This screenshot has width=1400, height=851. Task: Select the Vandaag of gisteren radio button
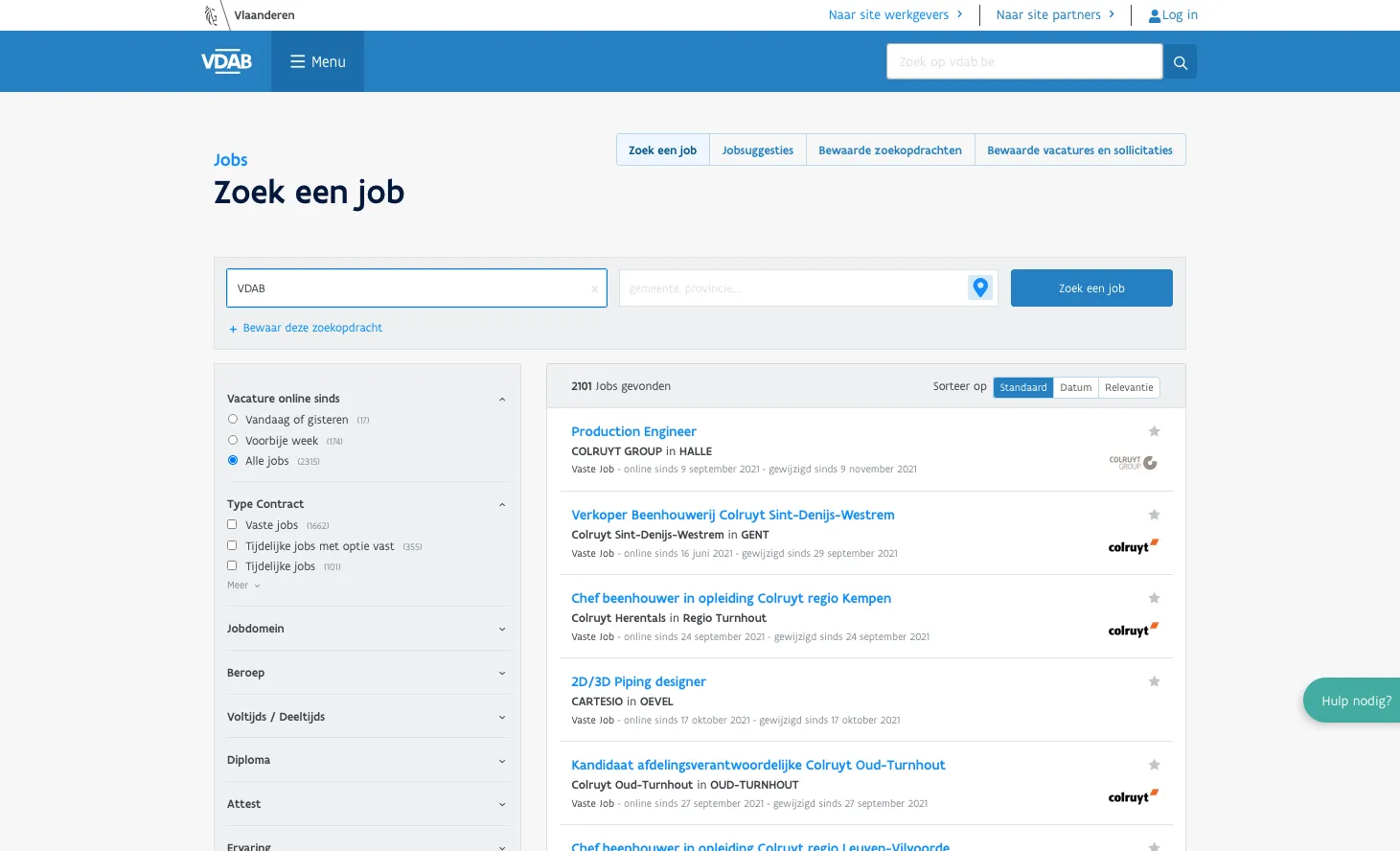pos(233,419)
